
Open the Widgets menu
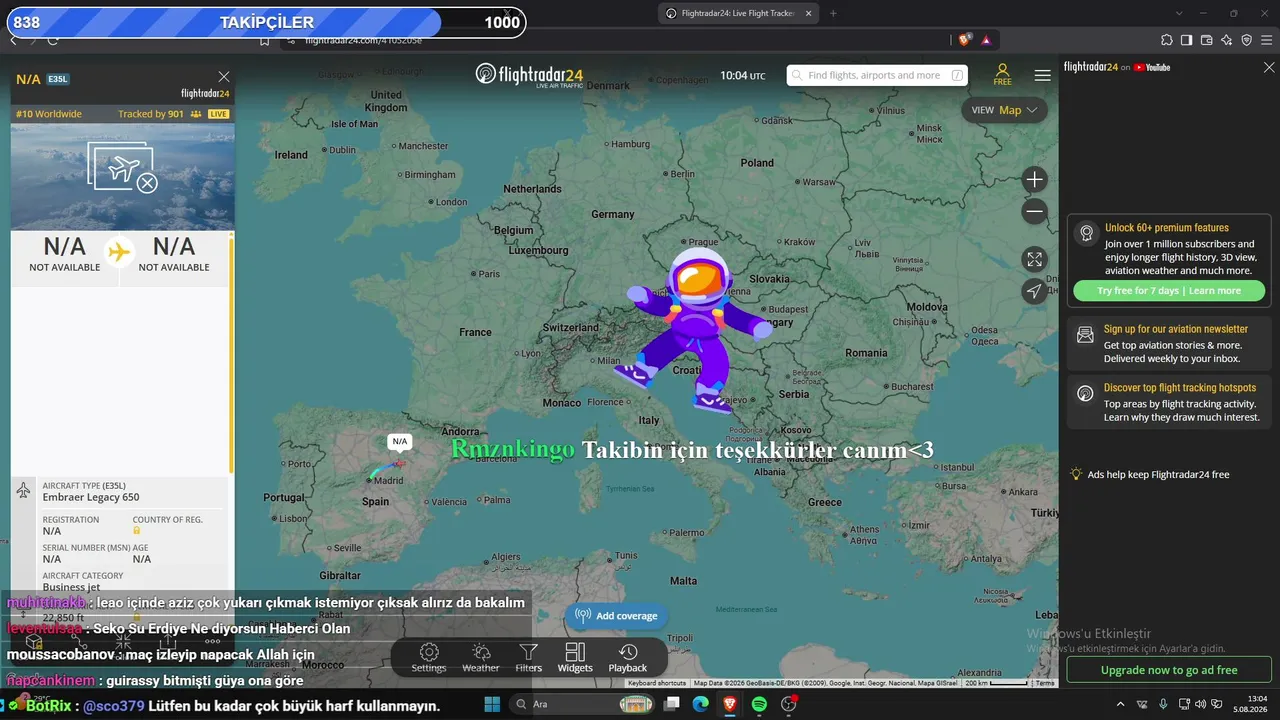[x=575, y=658]
